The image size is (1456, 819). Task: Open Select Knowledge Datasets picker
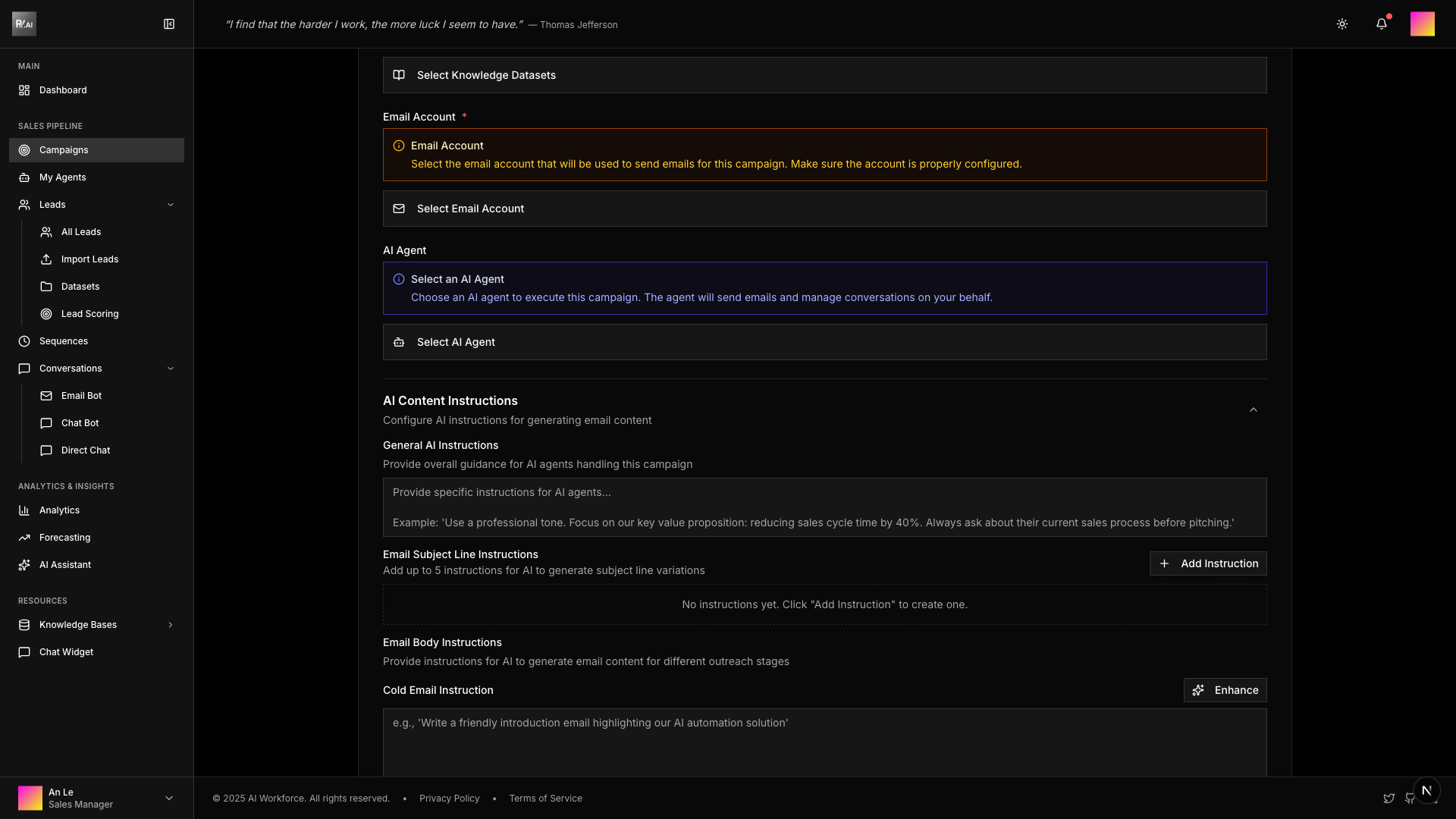(x=824, y=75)
